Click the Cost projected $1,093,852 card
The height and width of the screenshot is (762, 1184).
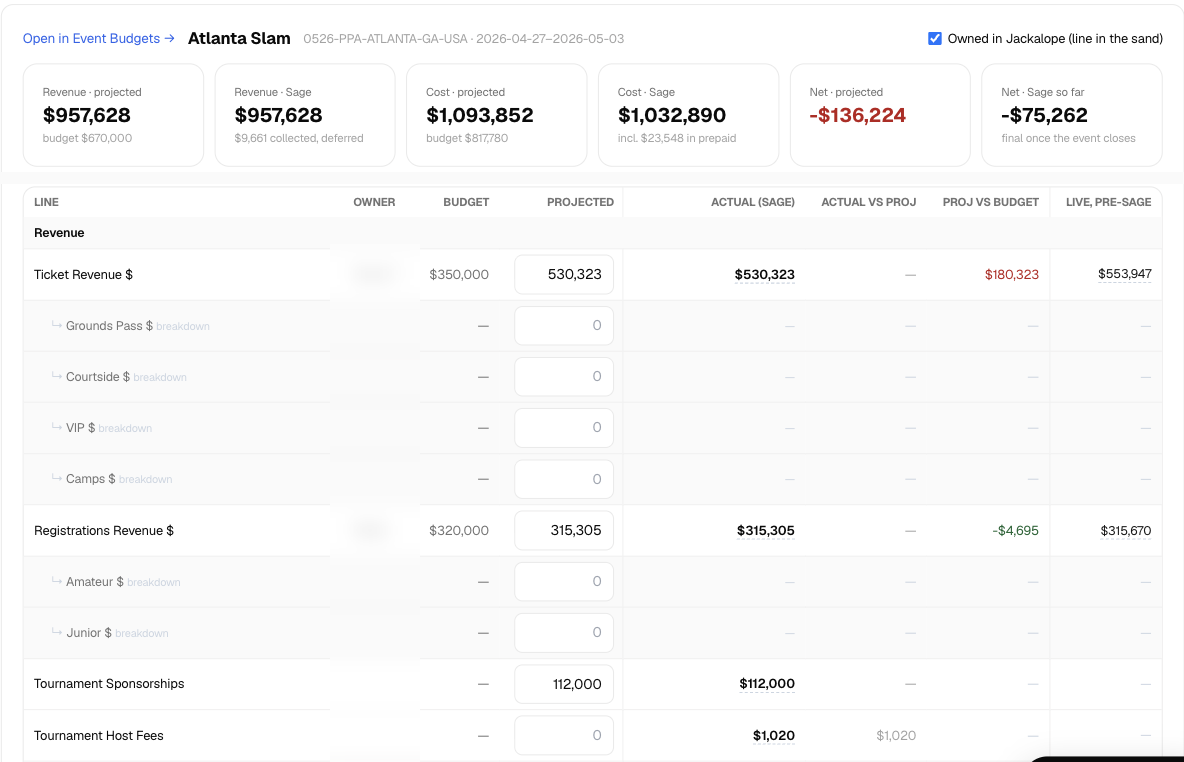point(497,115)
